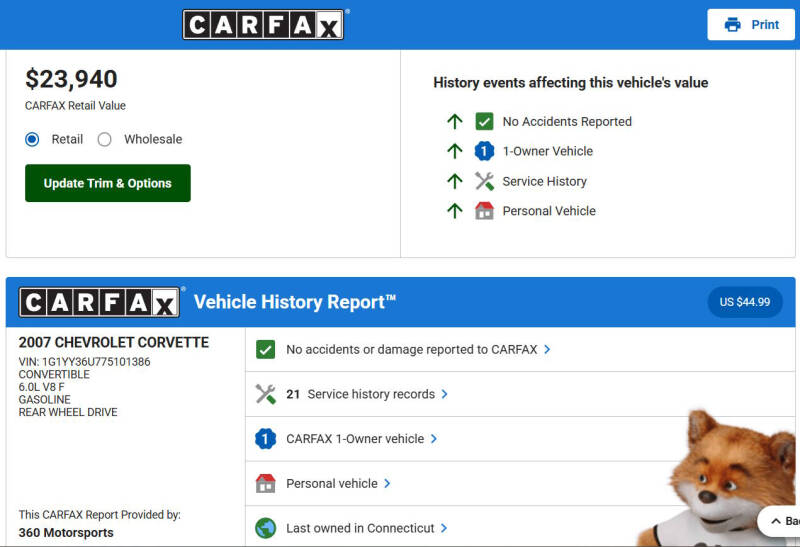Click the tools icon beside 21 Service history records
The width and height of the screenshot is (800, 547).
coord(265,394)
